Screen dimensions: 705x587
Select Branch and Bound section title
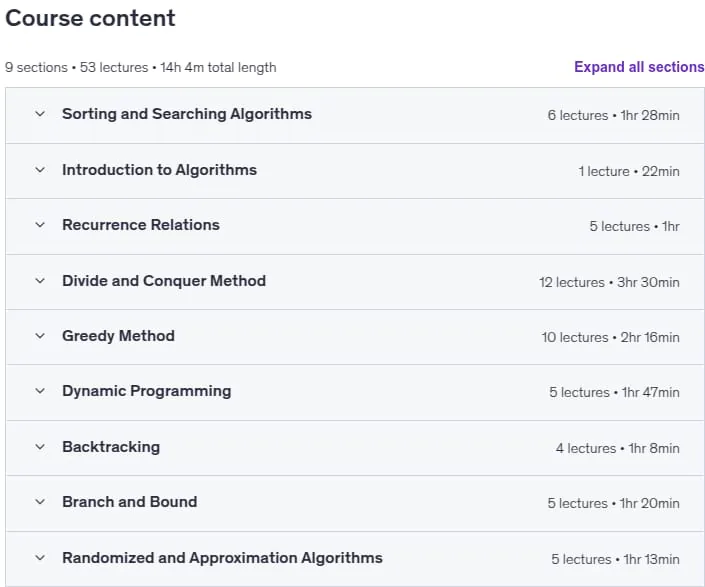tap(129, 502)
